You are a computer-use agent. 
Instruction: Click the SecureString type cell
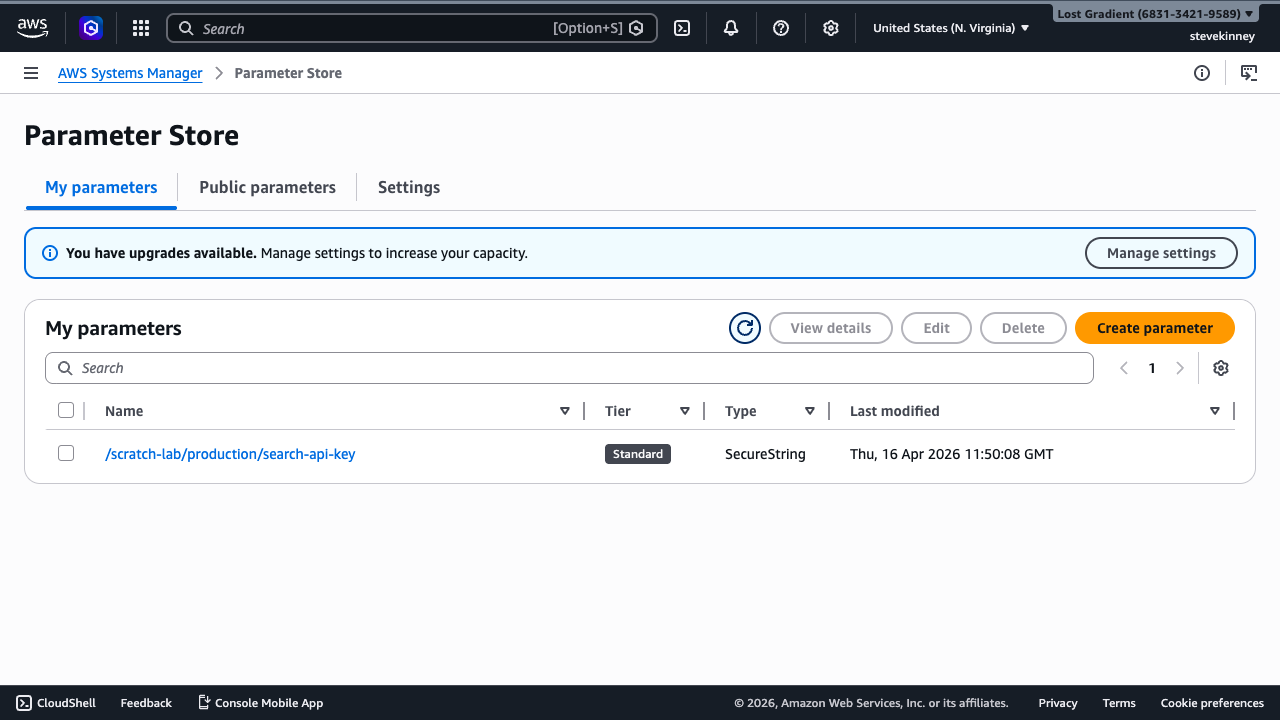pyautogui.click(x=765, y=454)
